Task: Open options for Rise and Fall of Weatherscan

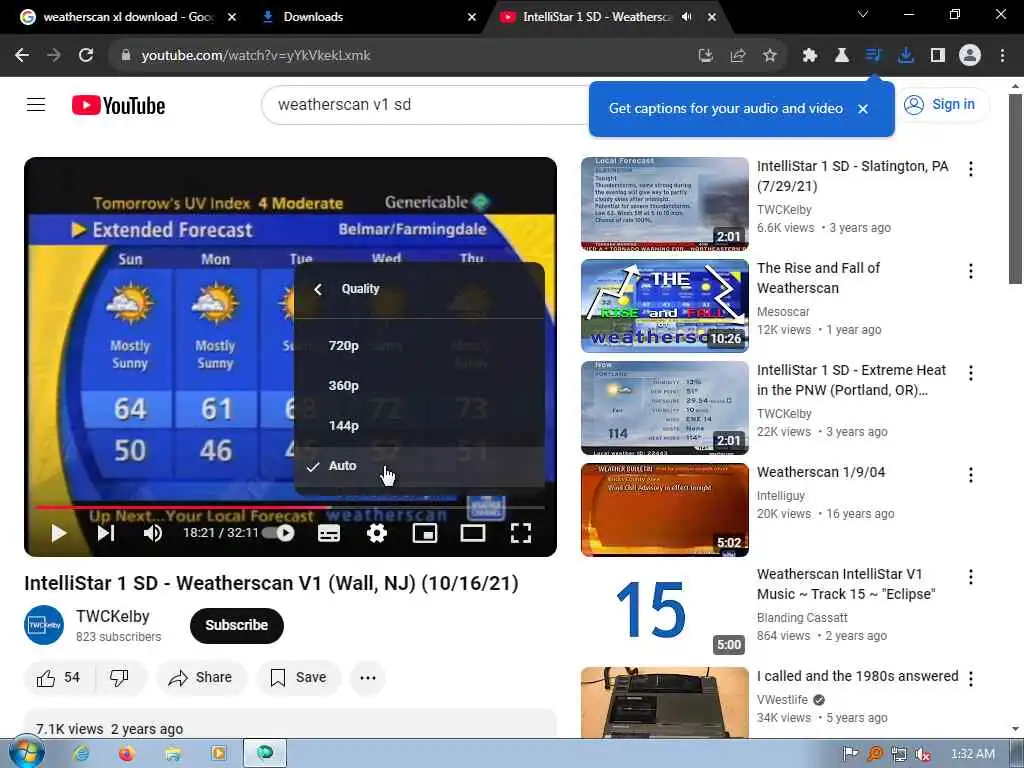Action: tap(971, 271)
